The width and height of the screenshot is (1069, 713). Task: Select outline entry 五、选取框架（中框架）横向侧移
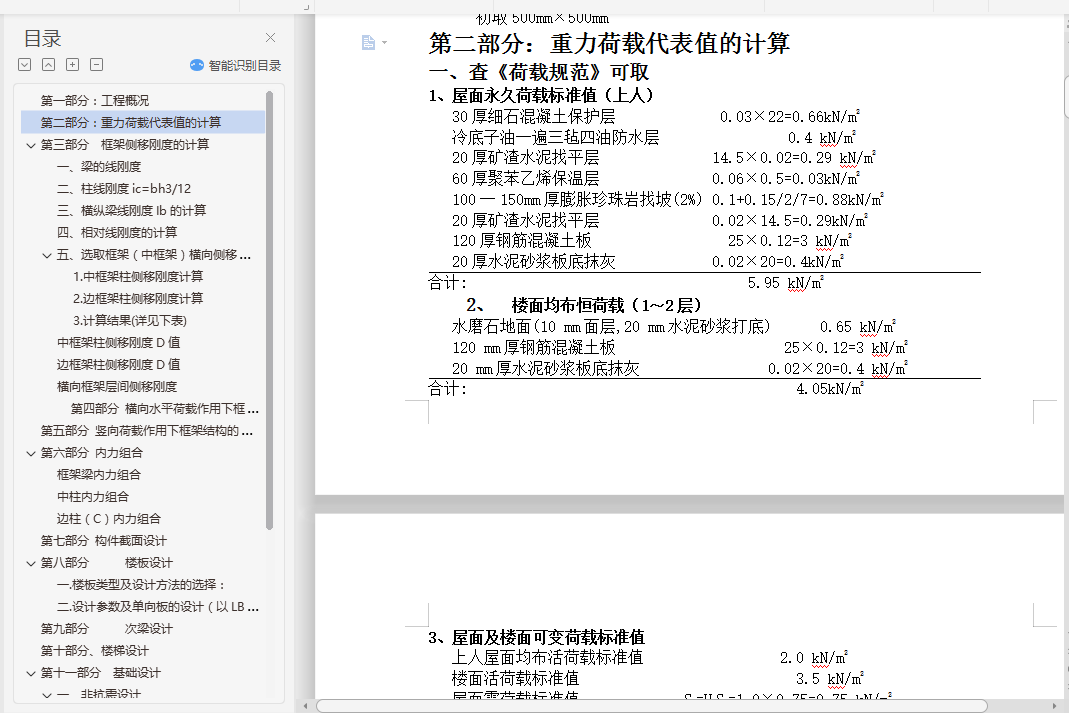click(154, 255)
